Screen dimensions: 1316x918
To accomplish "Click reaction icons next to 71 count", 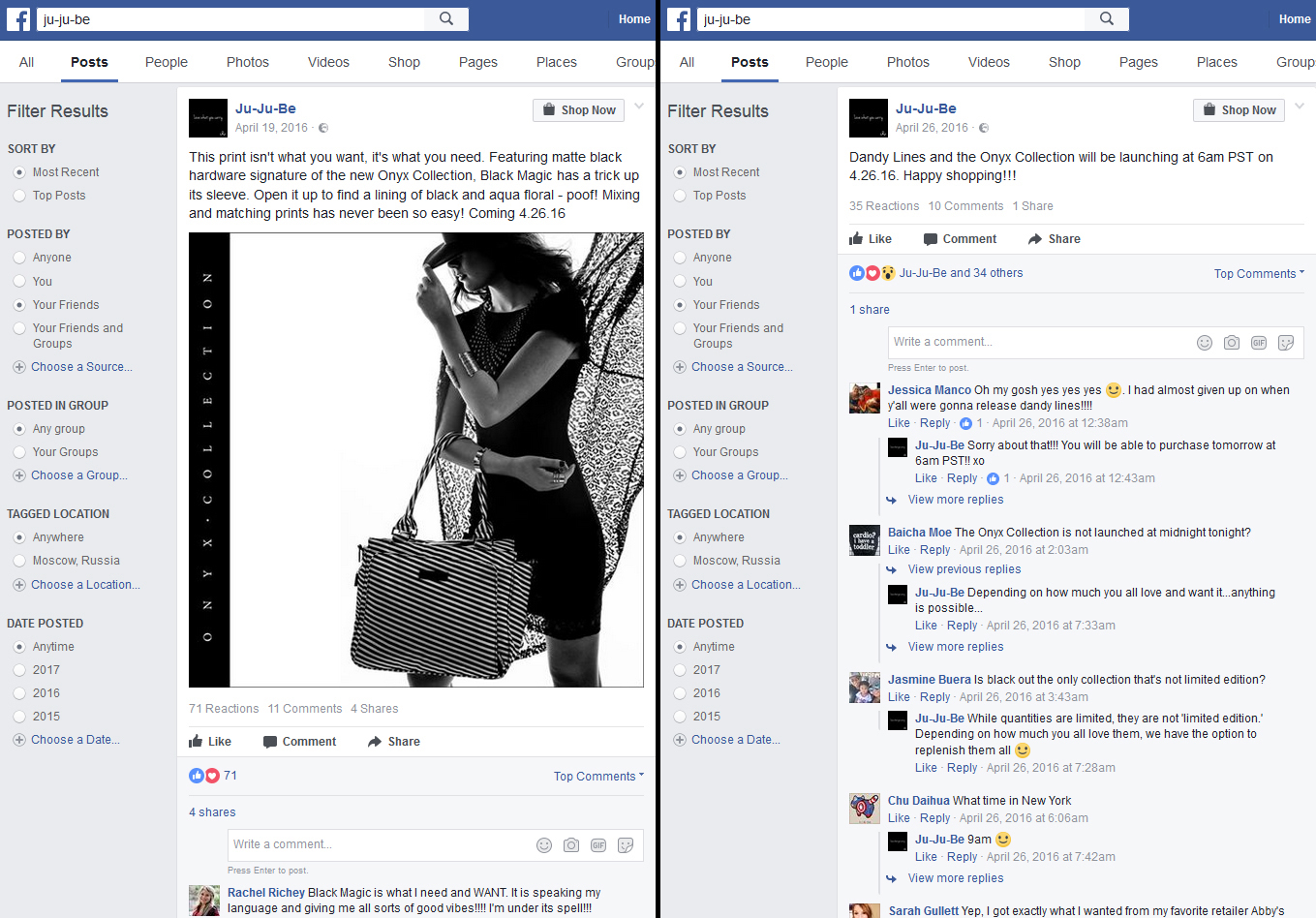I will tap(204, 776).
